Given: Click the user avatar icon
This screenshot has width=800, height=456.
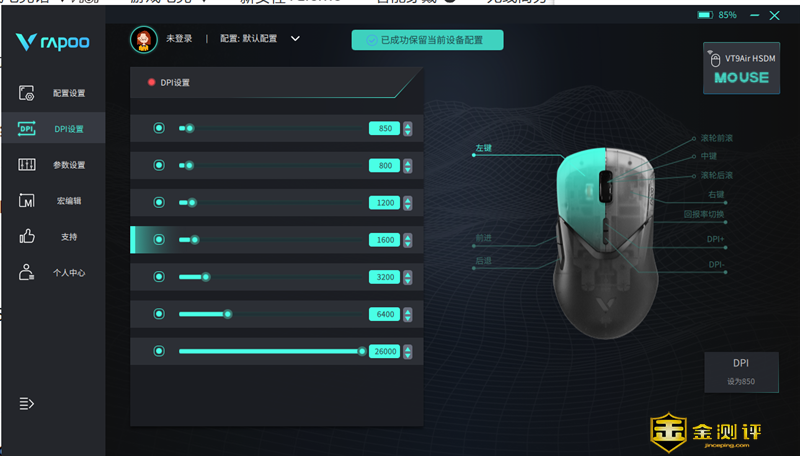Looking at the screenshot, I should [144, 39].
